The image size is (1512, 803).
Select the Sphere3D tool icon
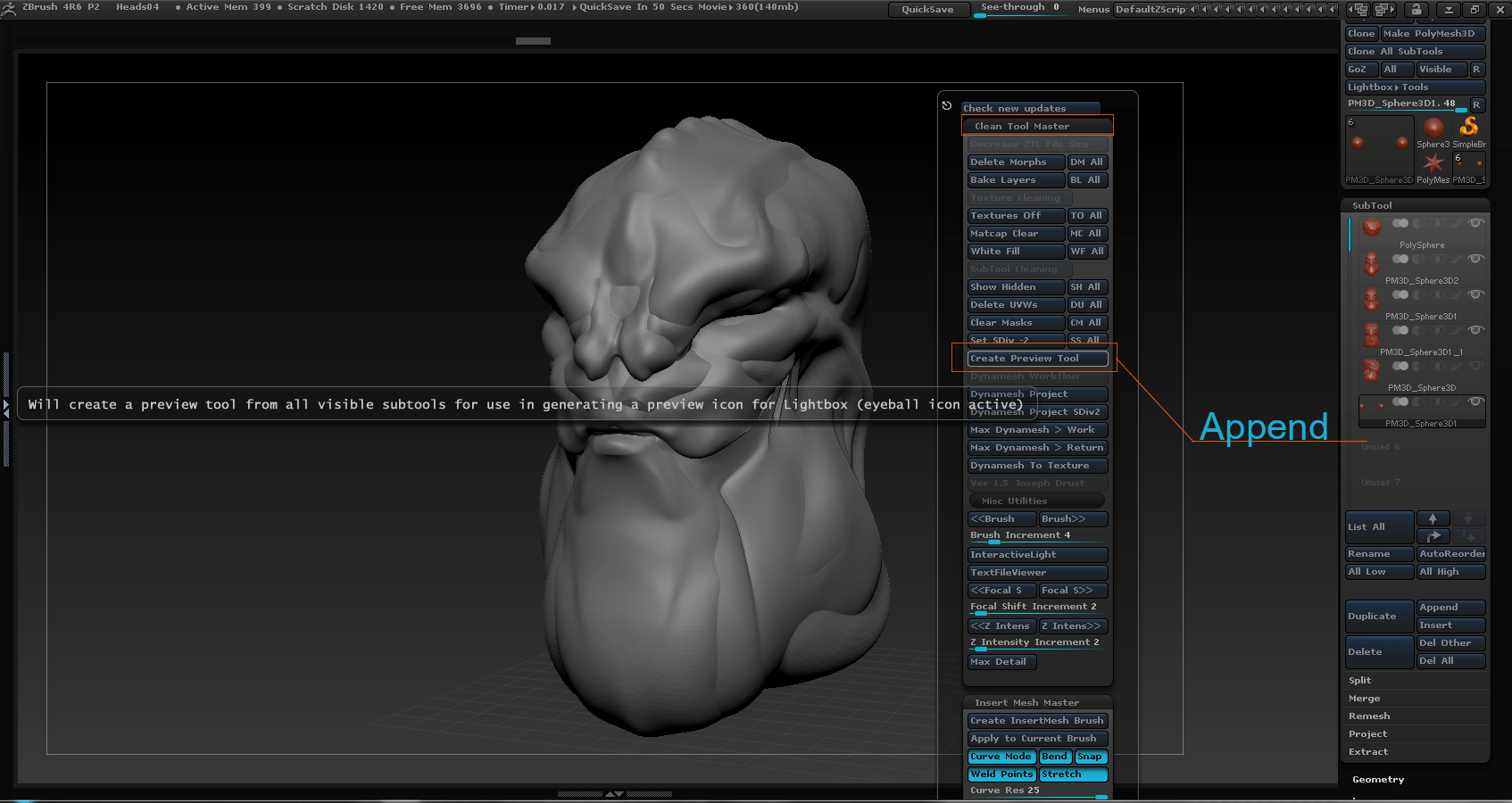pos(1433,128)
